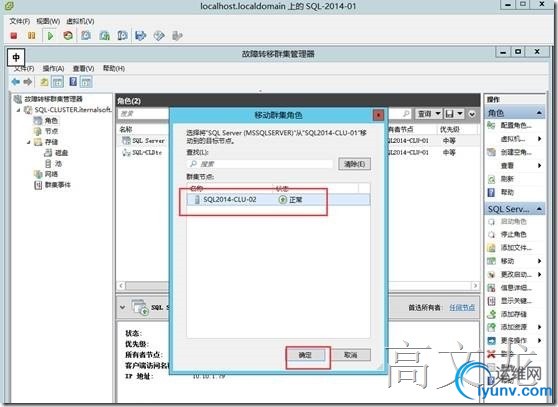The width and height of the screenshot is (558, 407).
Task: Select 网络 in the cluster tree
Action: pos(51,174)
